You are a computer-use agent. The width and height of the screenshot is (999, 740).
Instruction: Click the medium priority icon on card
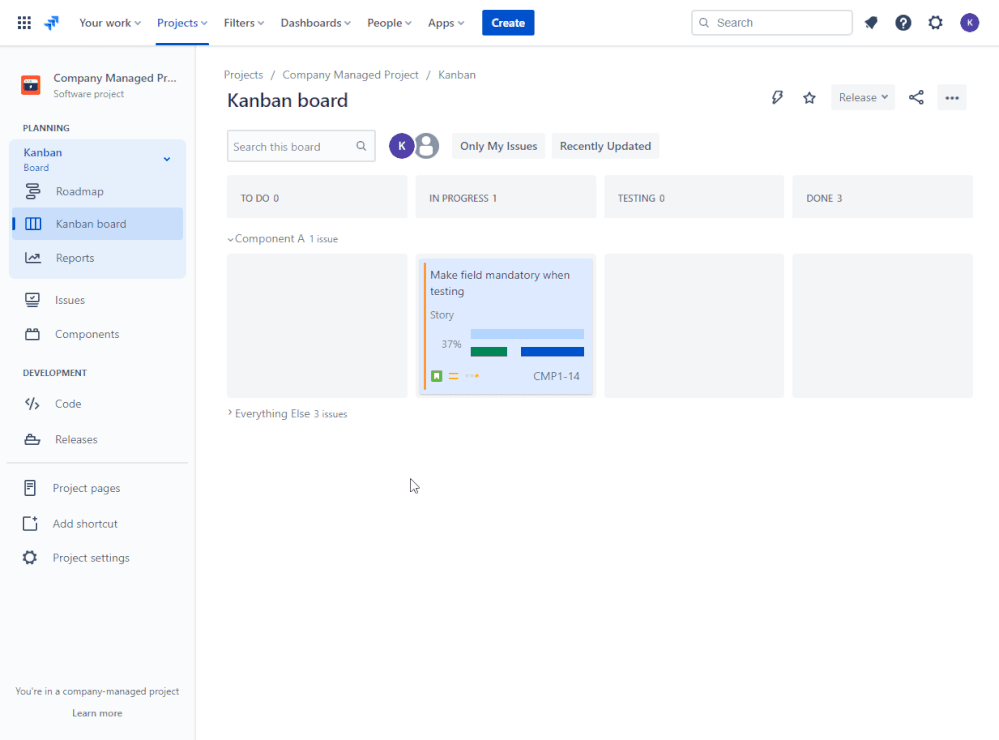click(x=453, y=376)
